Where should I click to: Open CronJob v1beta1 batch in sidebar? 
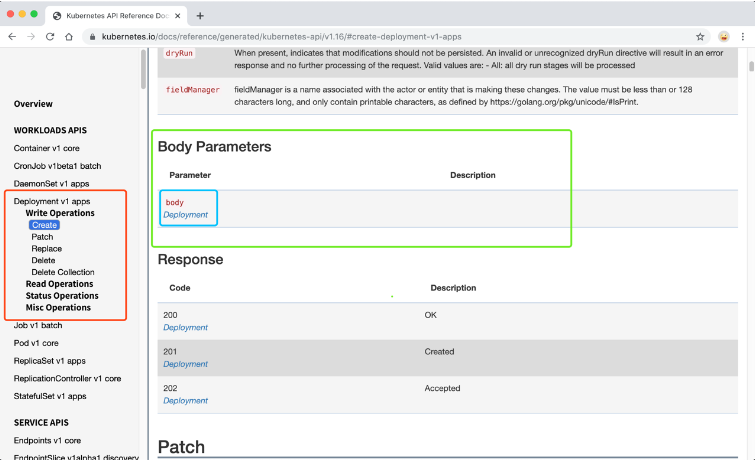57,166
